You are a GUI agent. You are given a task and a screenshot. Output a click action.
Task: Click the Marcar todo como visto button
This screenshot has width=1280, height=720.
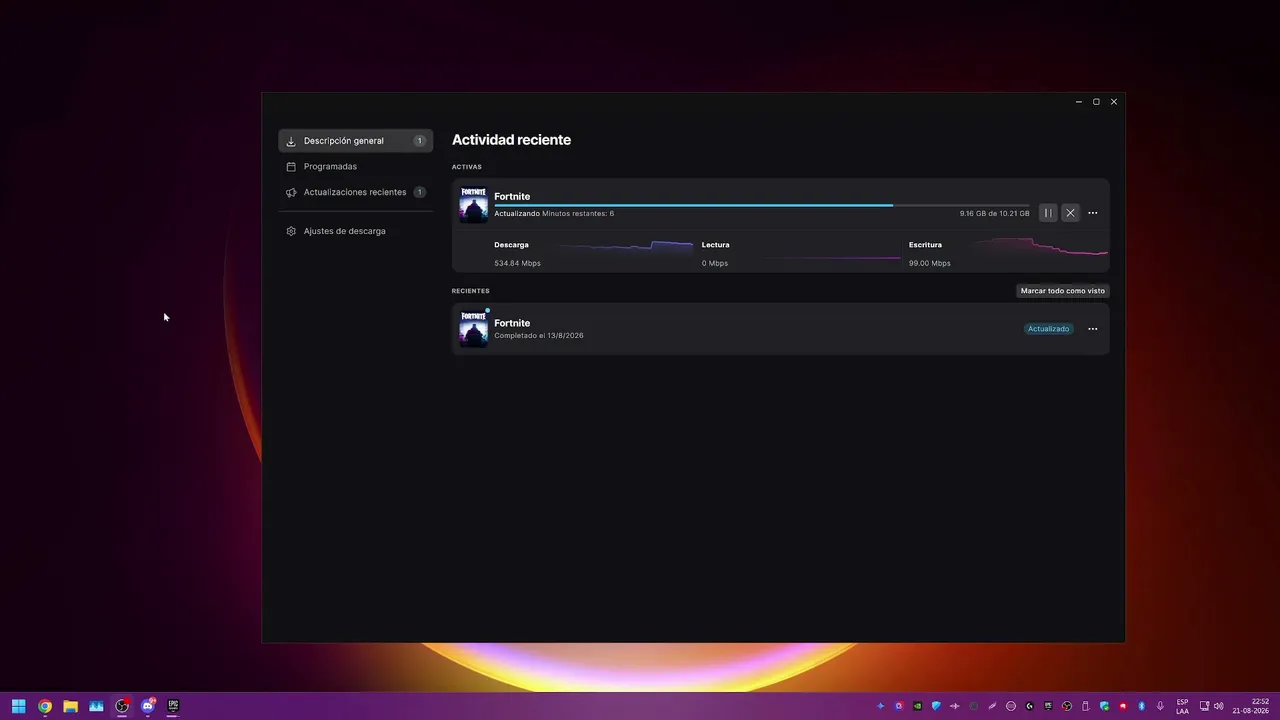coord(1063,291)
